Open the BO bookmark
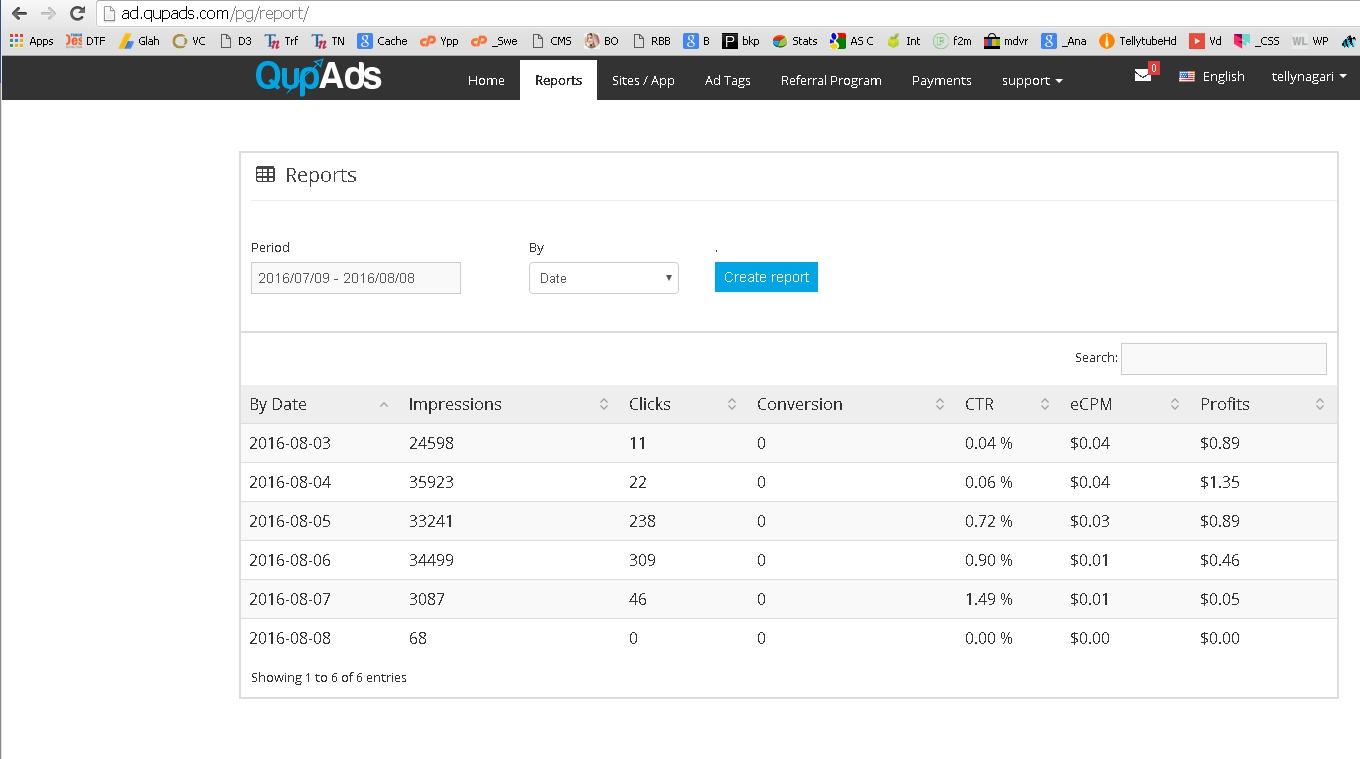1360x759 pixels. 602,41
